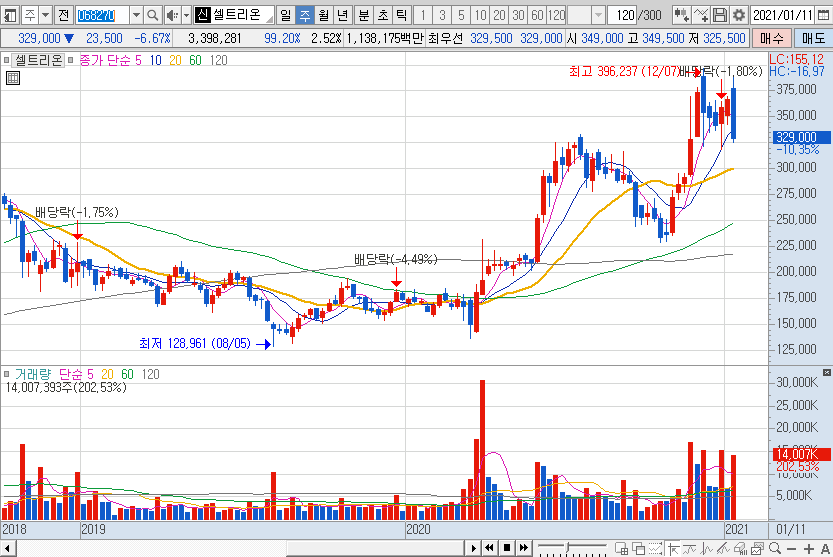833x557 pixels.
Task: Click the 매수 buy button
Action: (771, 38)
